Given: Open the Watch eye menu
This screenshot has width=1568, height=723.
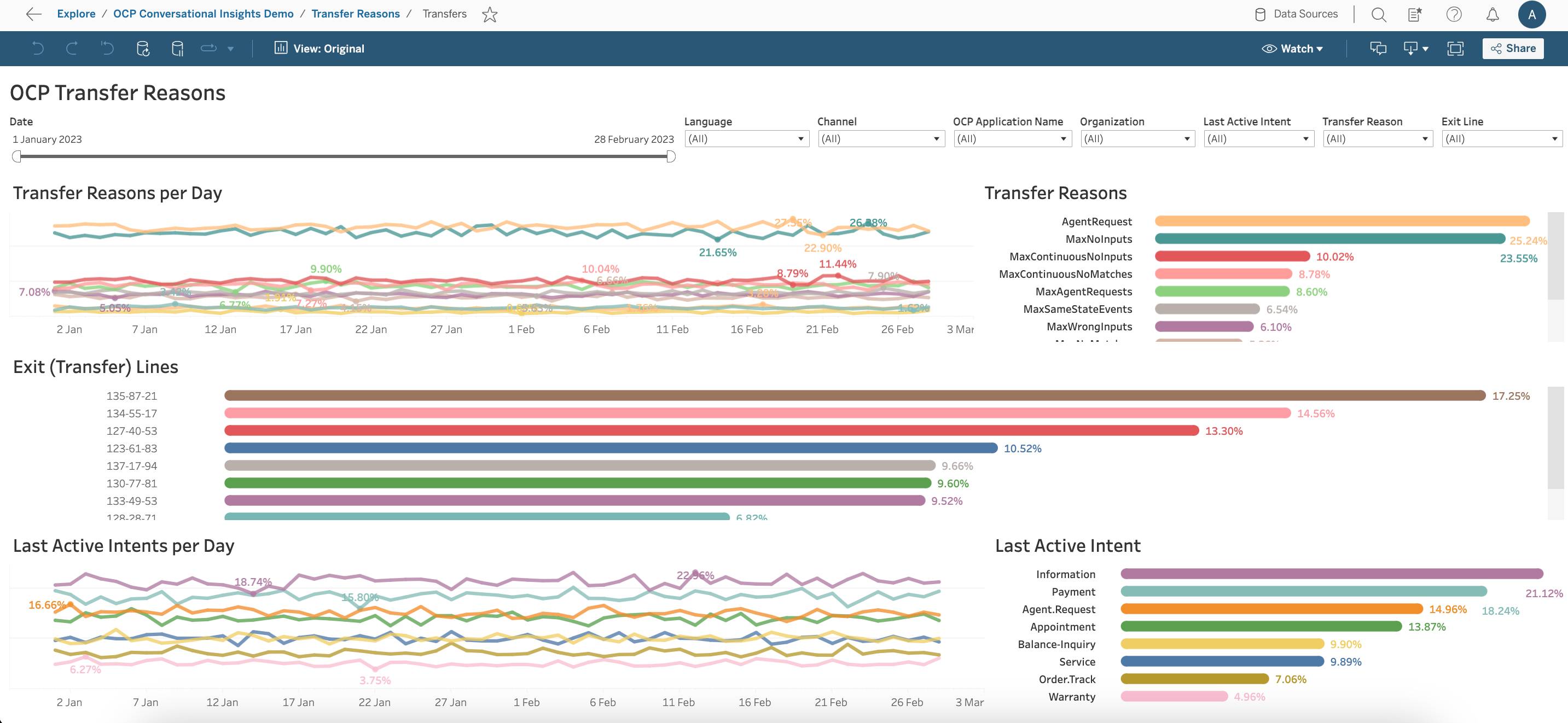Looking at the screenshot, I should pos(1292,49).
